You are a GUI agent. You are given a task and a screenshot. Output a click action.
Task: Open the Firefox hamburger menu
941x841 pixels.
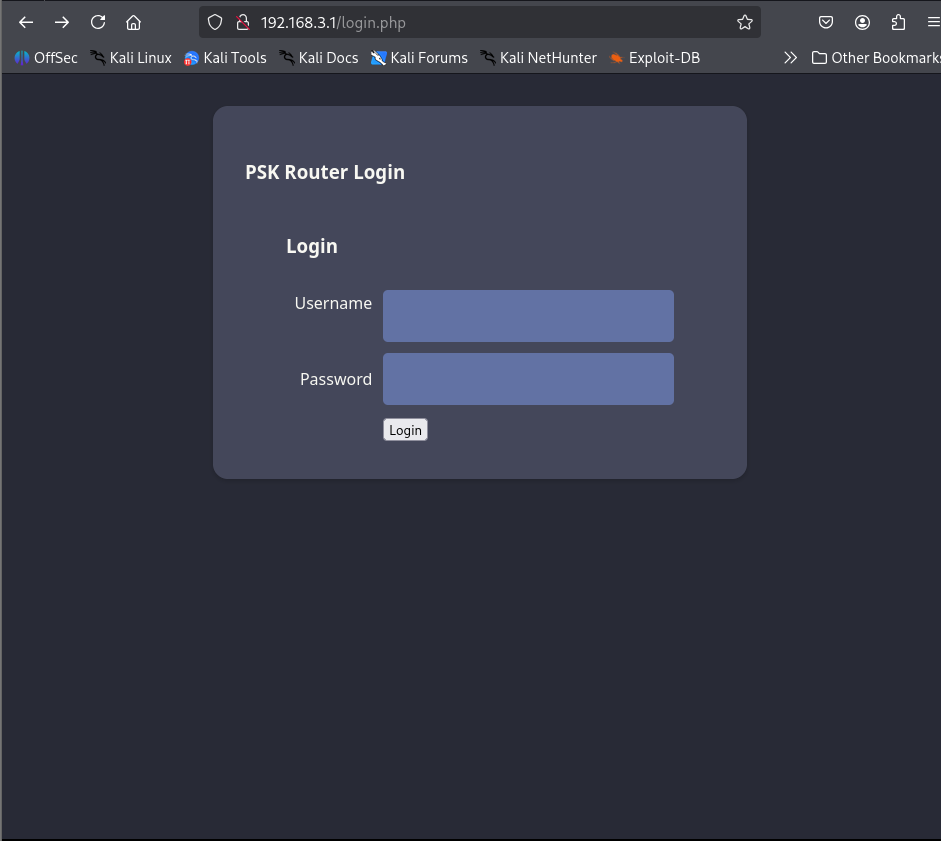tap(932, 22)
